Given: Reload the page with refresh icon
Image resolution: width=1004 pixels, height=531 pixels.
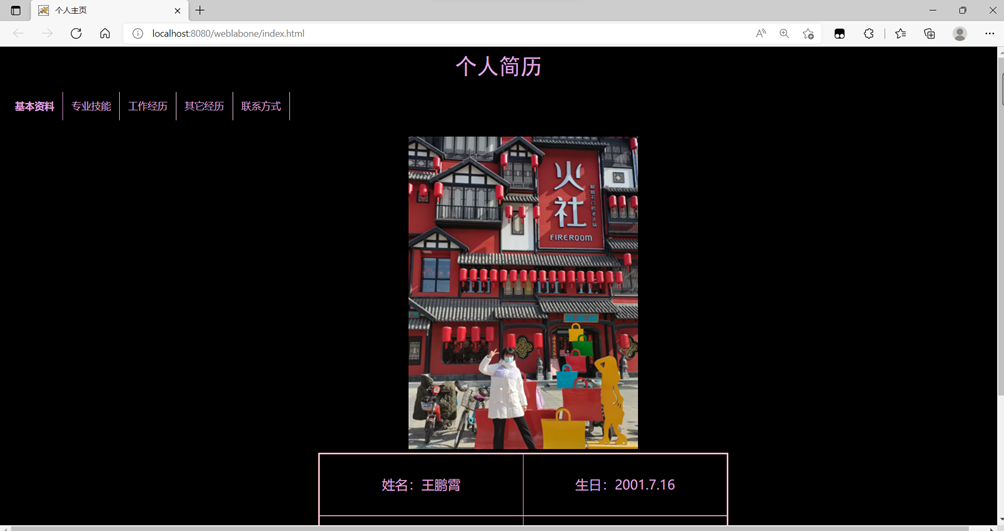Looking at the screenshot, I should pyautogui.click(x=76, y=33).
